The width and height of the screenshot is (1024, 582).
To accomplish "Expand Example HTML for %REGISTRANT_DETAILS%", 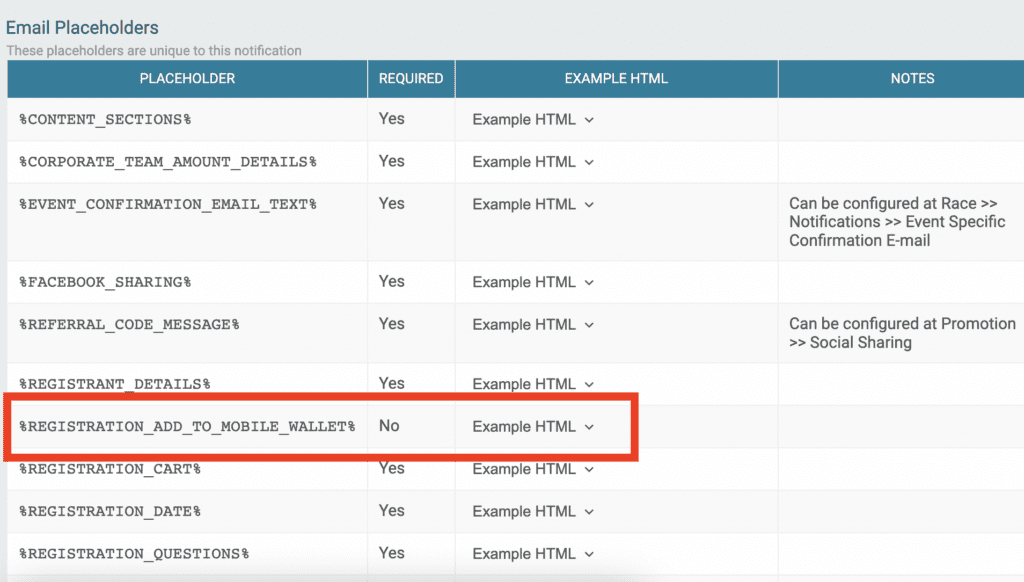I will click(x=533, y=384).
